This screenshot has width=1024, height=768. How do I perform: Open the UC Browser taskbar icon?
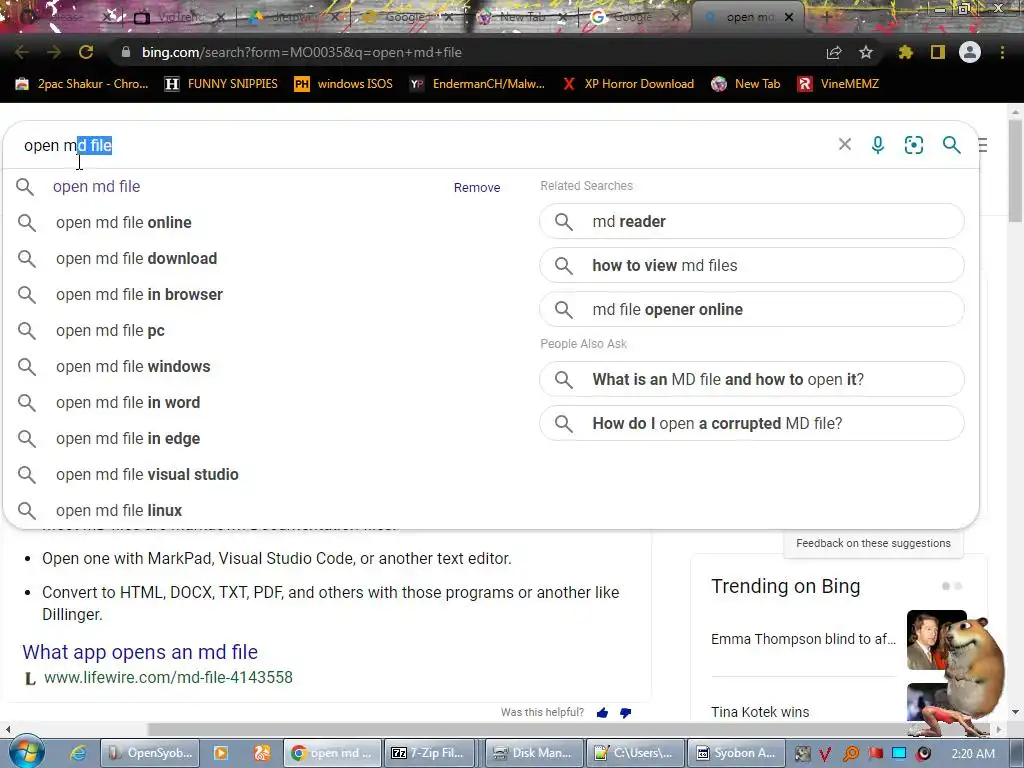[x=262, y=753]
